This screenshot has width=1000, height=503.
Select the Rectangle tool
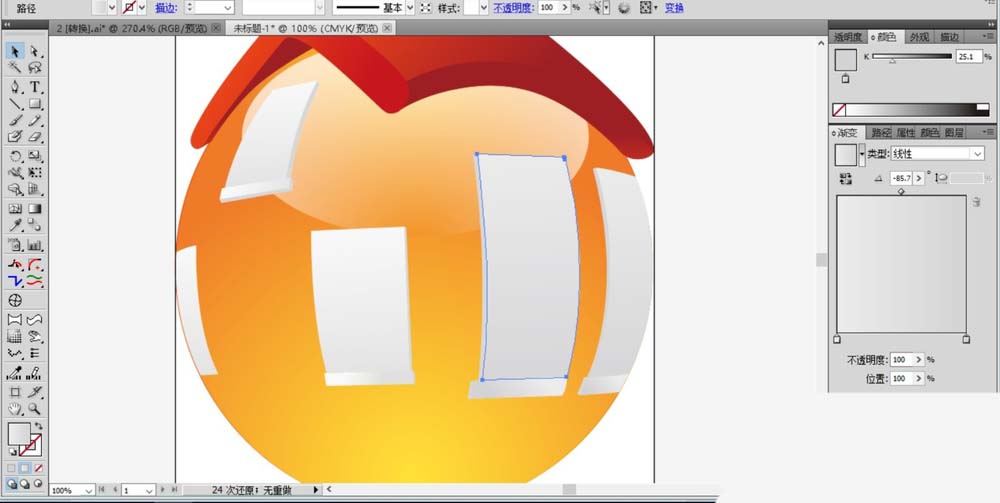point(35,104)
